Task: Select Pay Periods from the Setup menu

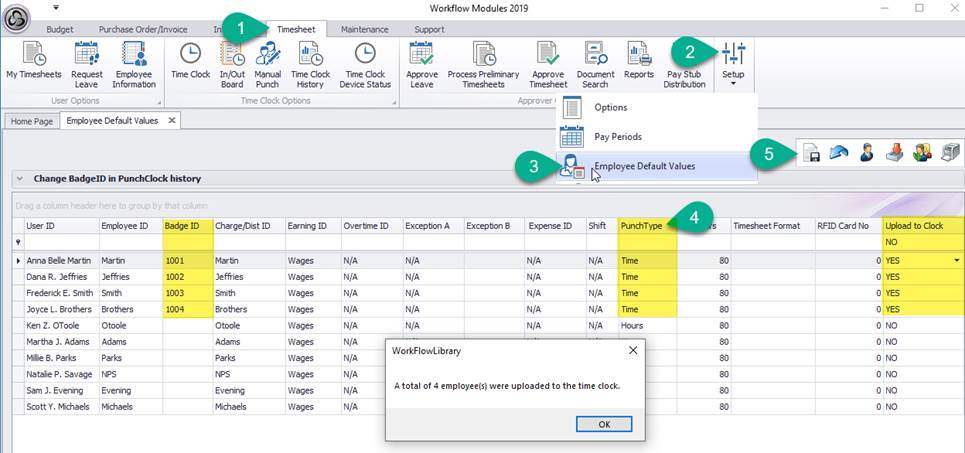Action: (x=617, y=136)
